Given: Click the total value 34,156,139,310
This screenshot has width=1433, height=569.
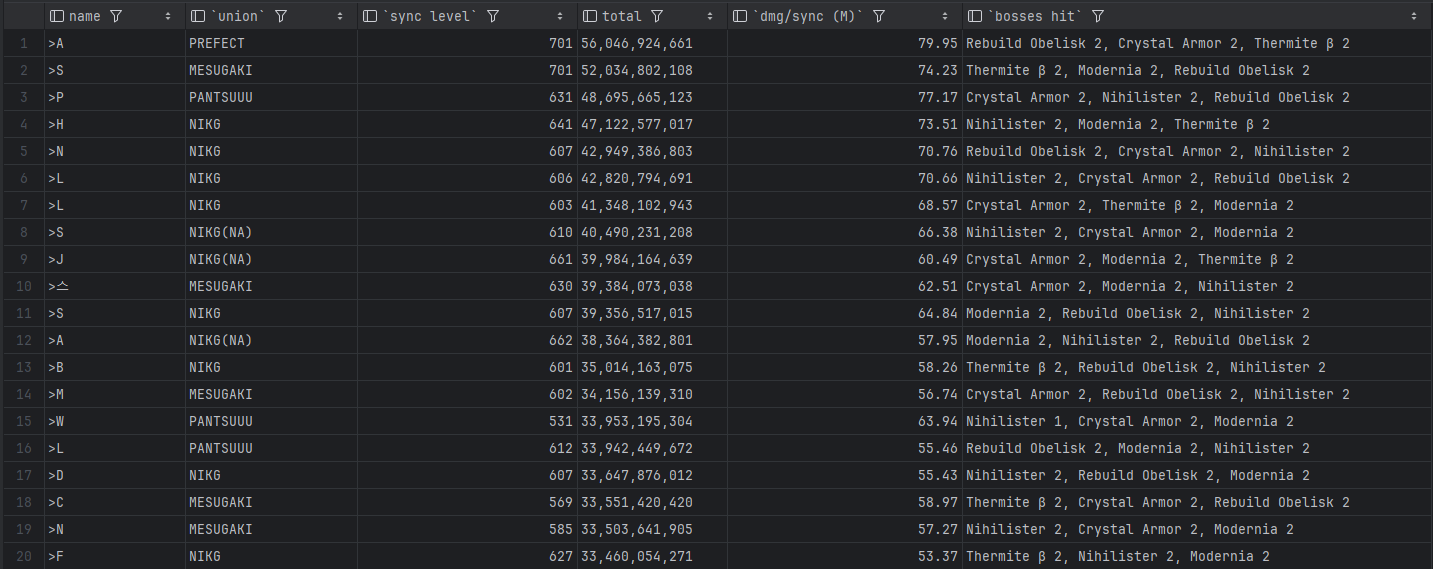Looking at the screenshot, I should (636, 395).
